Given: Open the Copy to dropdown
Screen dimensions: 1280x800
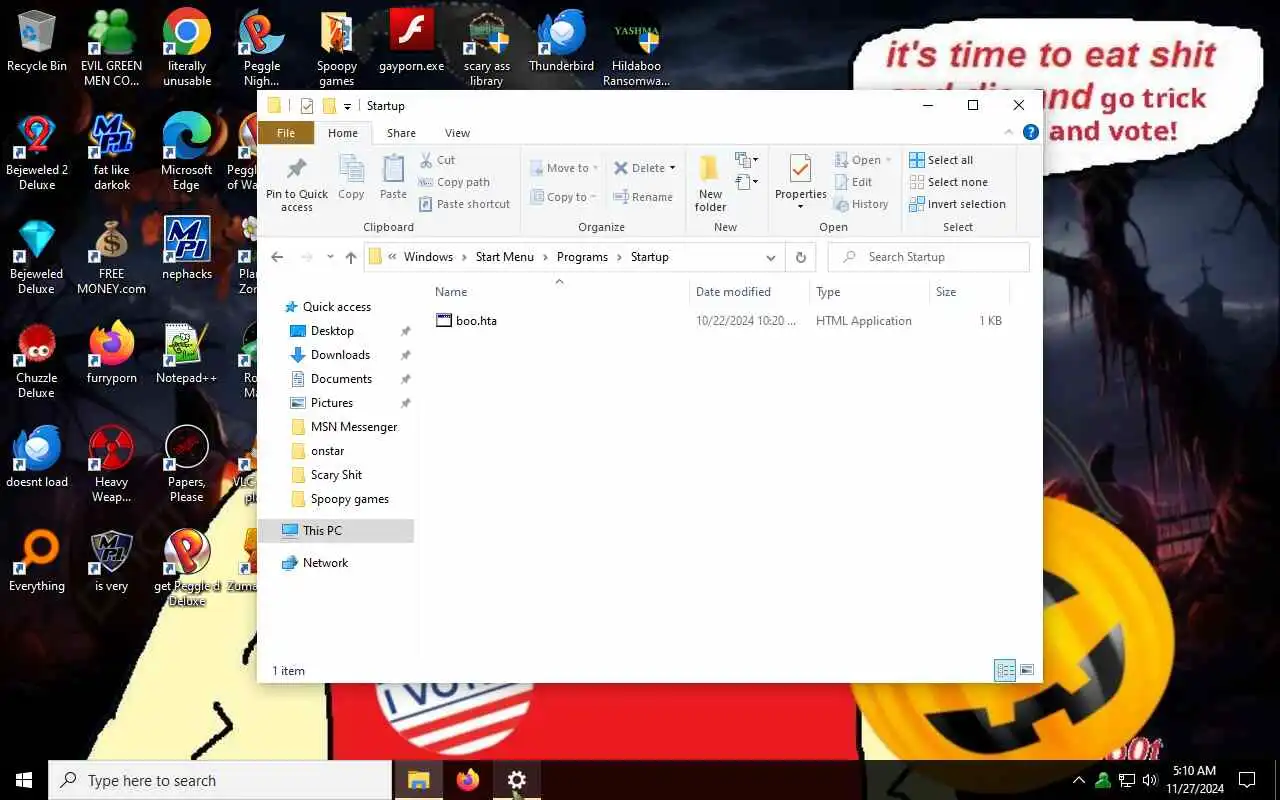Looking at the screenshot, I should pos(563,197).
